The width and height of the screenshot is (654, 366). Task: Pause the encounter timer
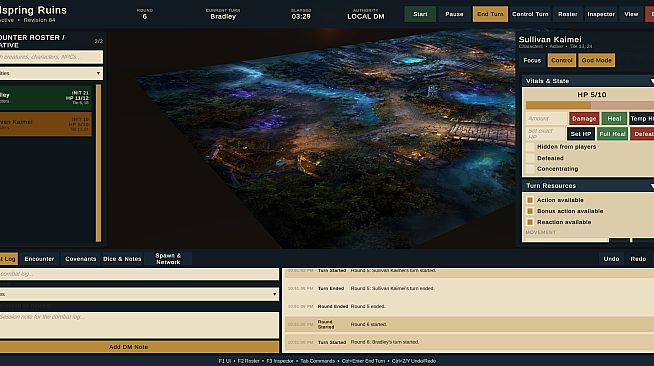coord(454,14)
